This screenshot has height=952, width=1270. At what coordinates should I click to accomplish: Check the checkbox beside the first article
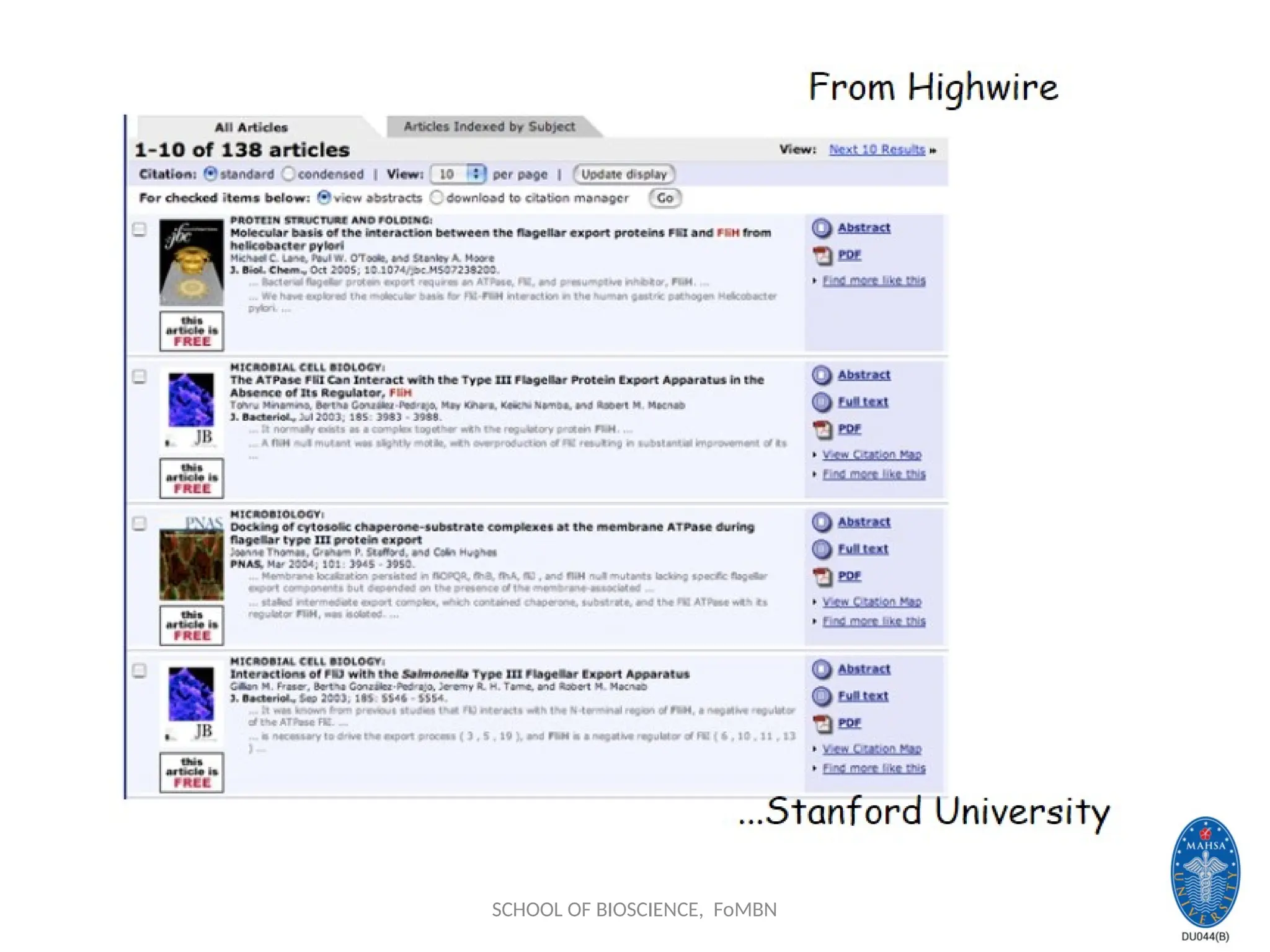[x=140, y=229]
